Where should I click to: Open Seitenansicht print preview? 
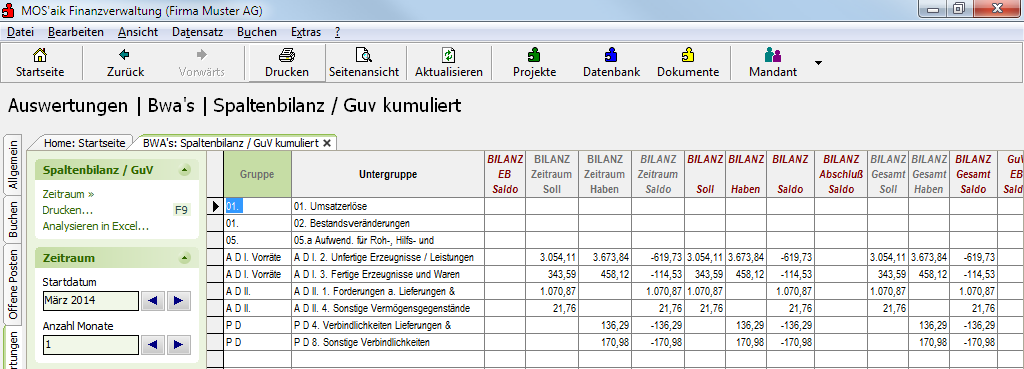364,55
